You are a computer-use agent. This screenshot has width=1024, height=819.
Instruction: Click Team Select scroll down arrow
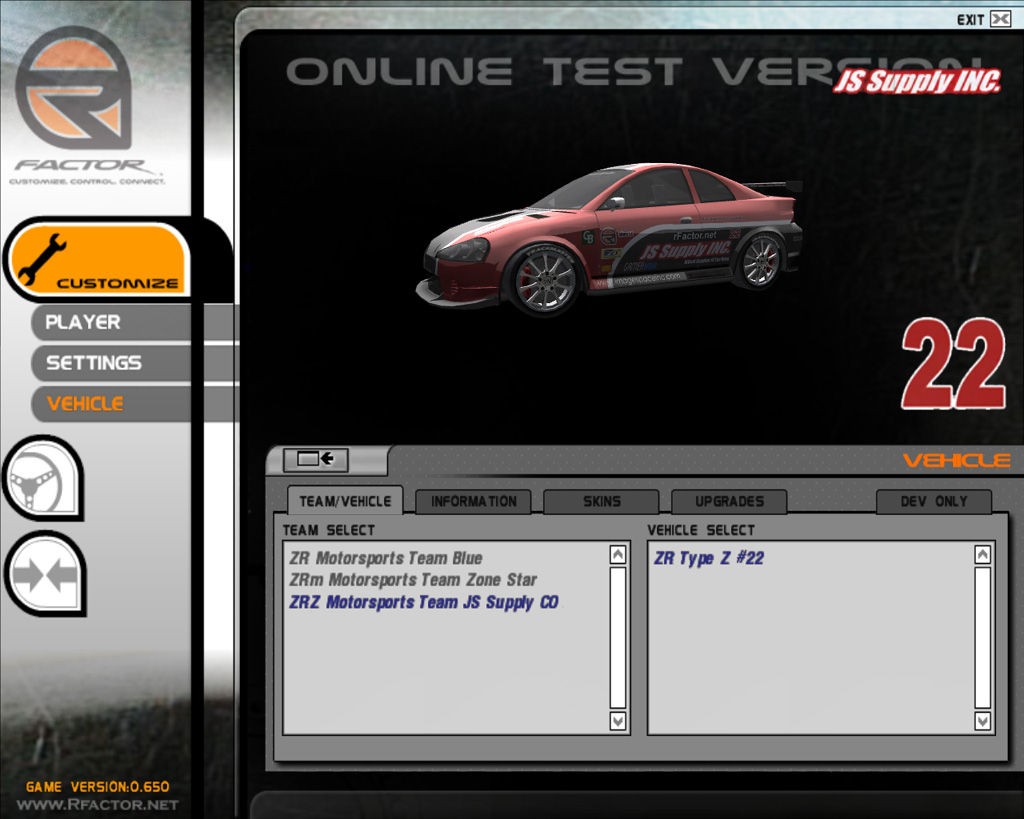pyautogui.click(x=618, y=720)
